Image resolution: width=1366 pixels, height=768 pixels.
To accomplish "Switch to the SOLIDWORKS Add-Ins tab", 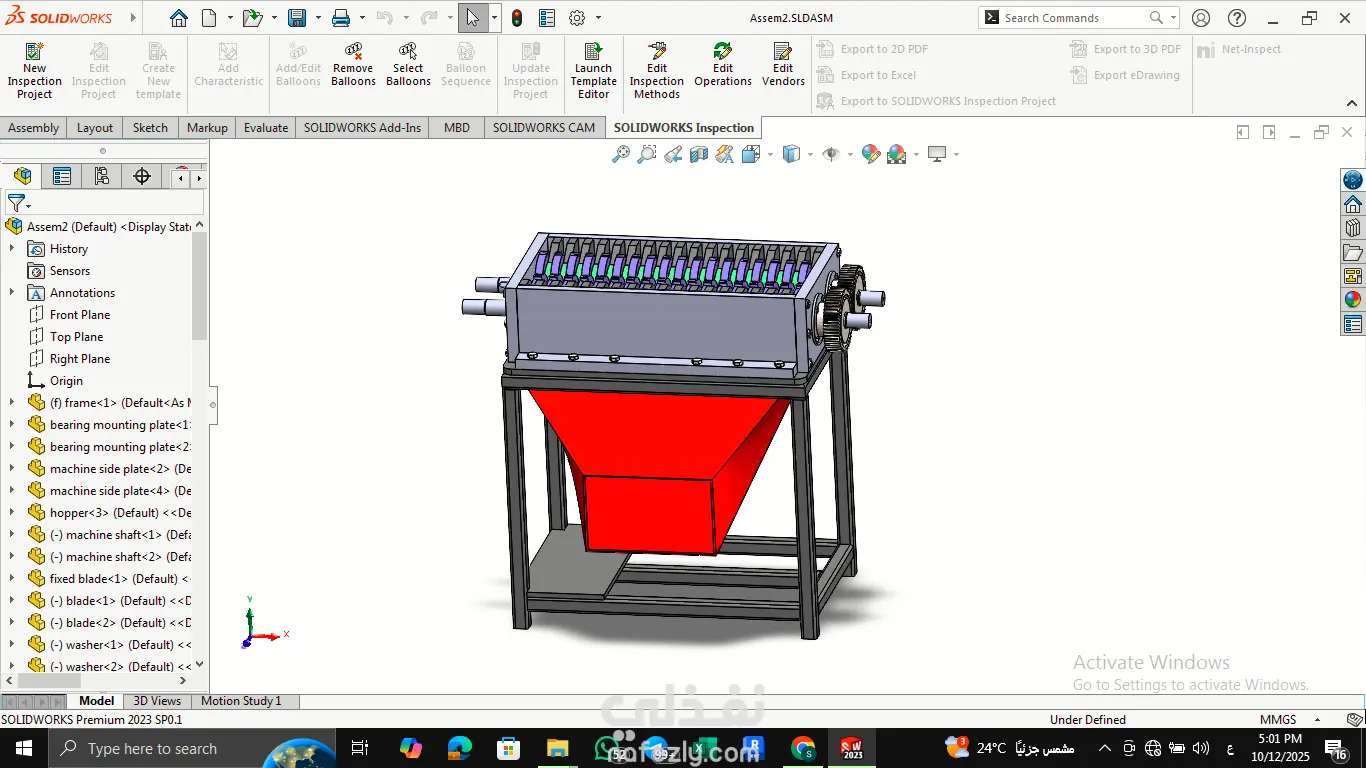I will click(x=363, y=128).
